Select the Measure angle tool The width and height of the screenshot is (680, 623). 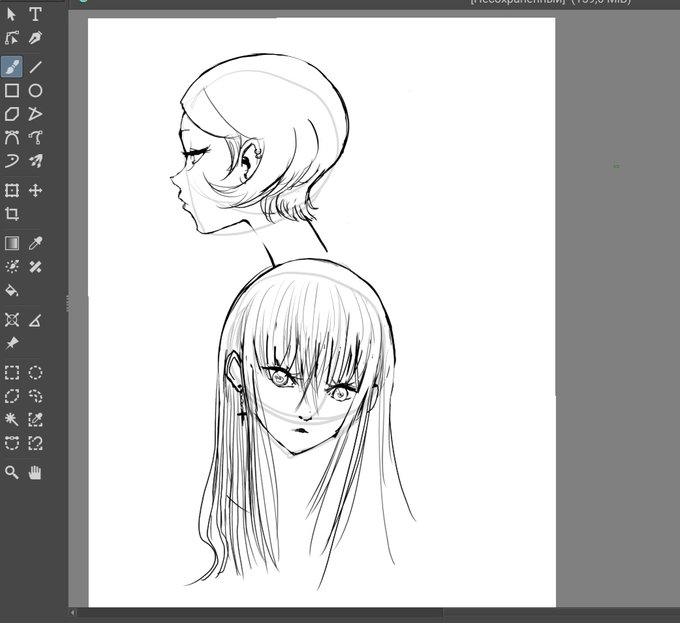pos(35,320)
